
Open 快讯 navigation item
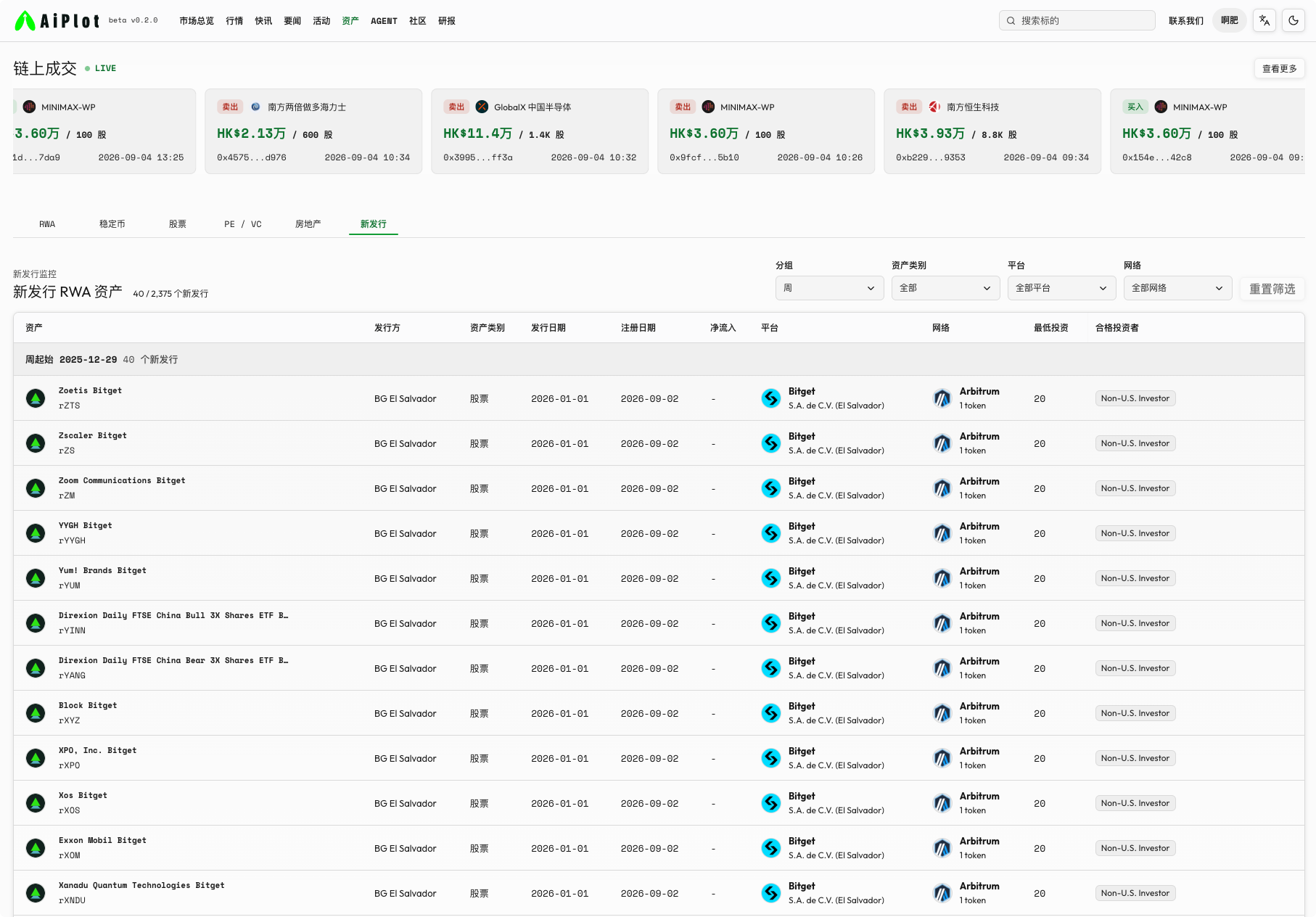coord(263,21)
